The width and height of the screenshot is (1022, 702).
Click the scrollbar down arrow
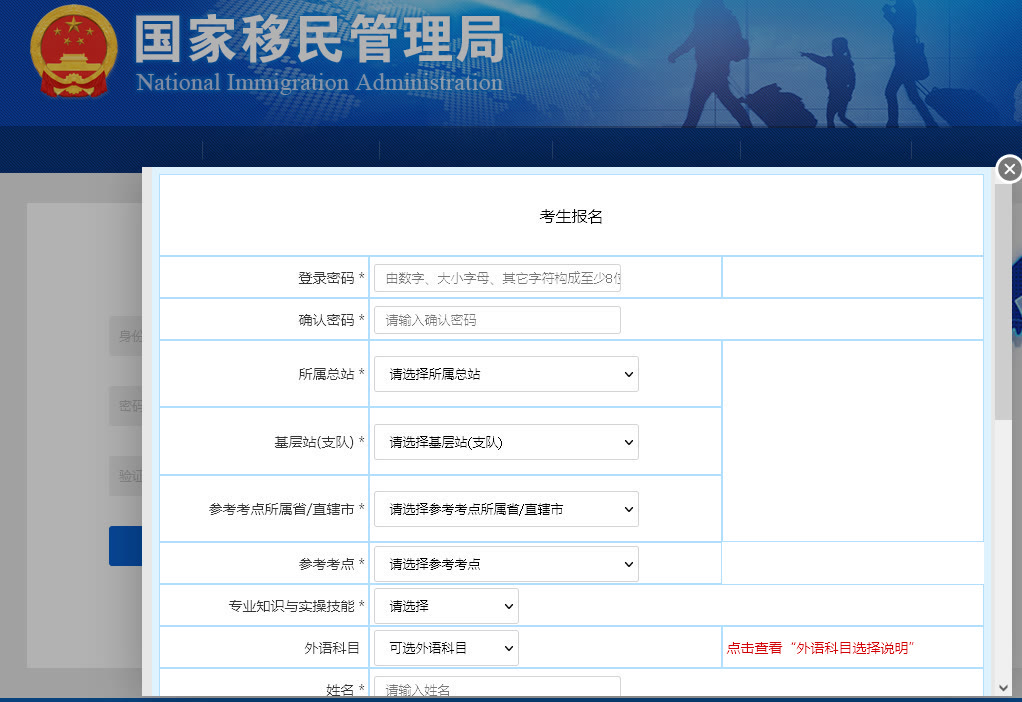coord(1003,687)
